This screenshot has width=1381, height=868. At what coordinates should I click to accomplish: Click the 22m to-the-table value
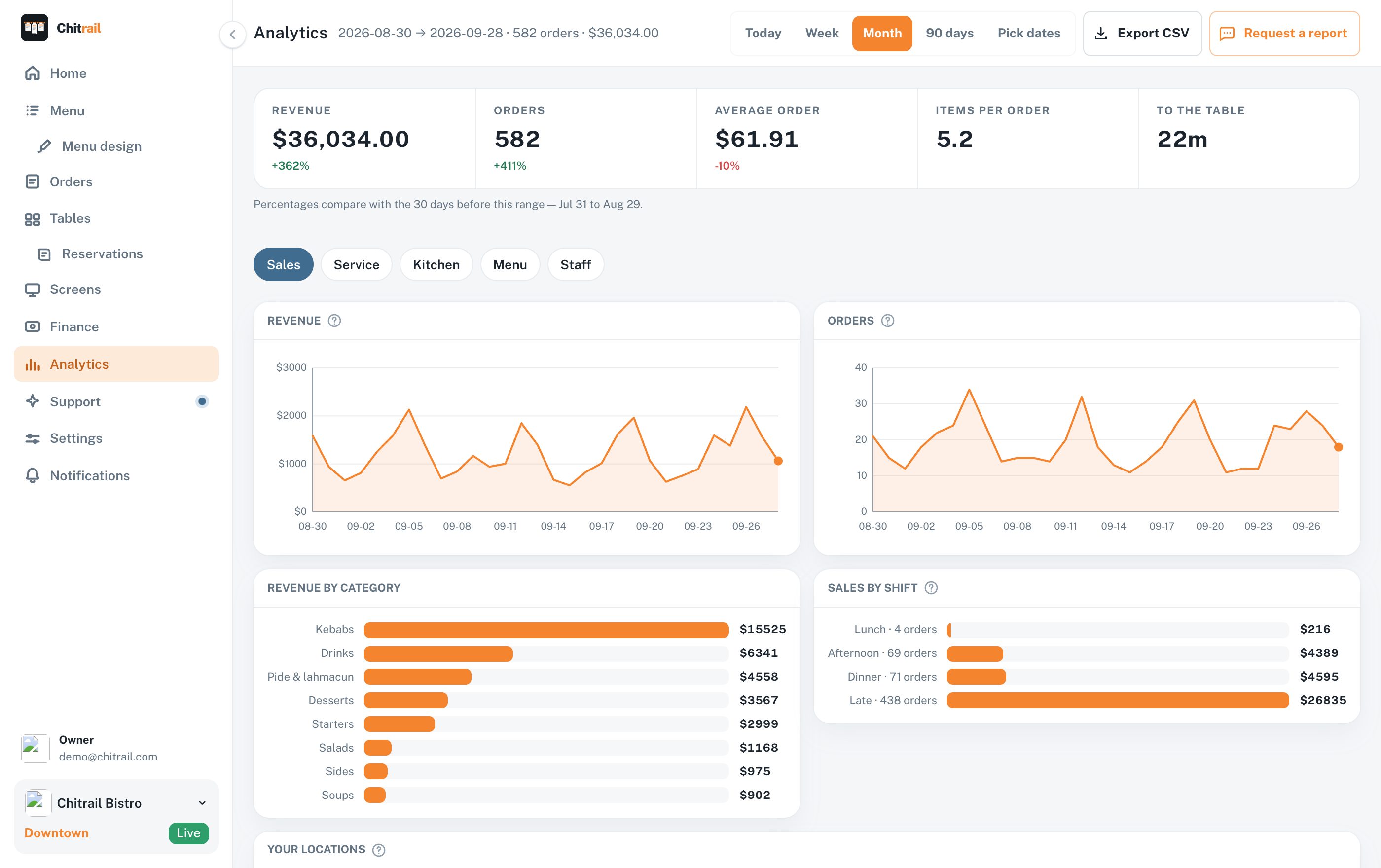(x=1182, y=139)
